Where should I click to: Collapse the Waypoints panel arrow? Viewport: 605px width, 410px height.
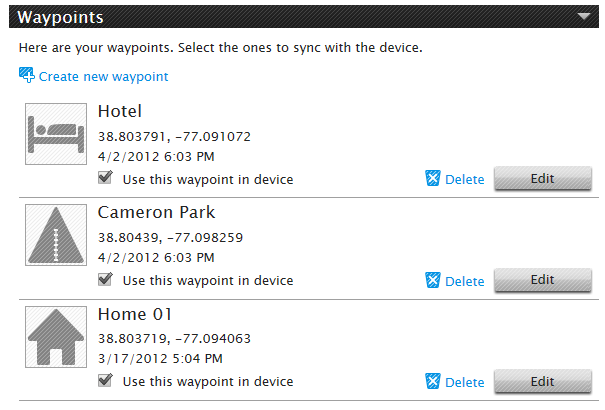coord(584,16)
